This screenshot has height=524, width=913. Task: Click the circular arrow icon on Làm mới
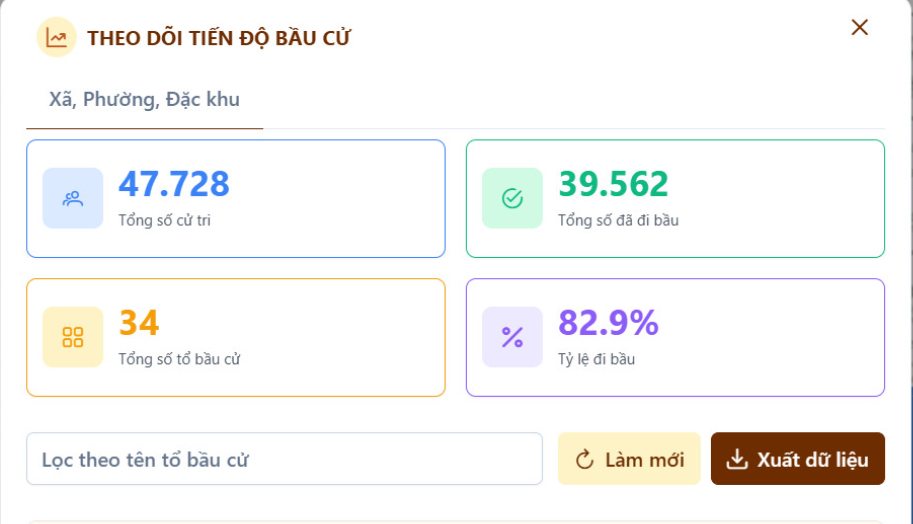(x=585, y=460)
